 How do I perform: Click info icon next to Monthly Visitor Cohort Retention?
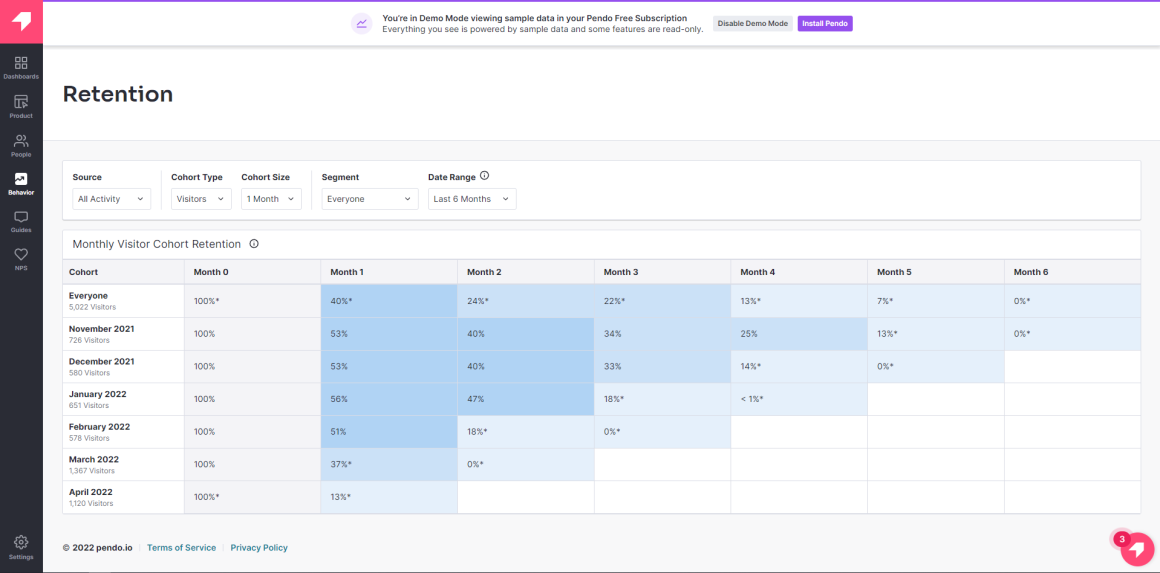click(254, 243)
